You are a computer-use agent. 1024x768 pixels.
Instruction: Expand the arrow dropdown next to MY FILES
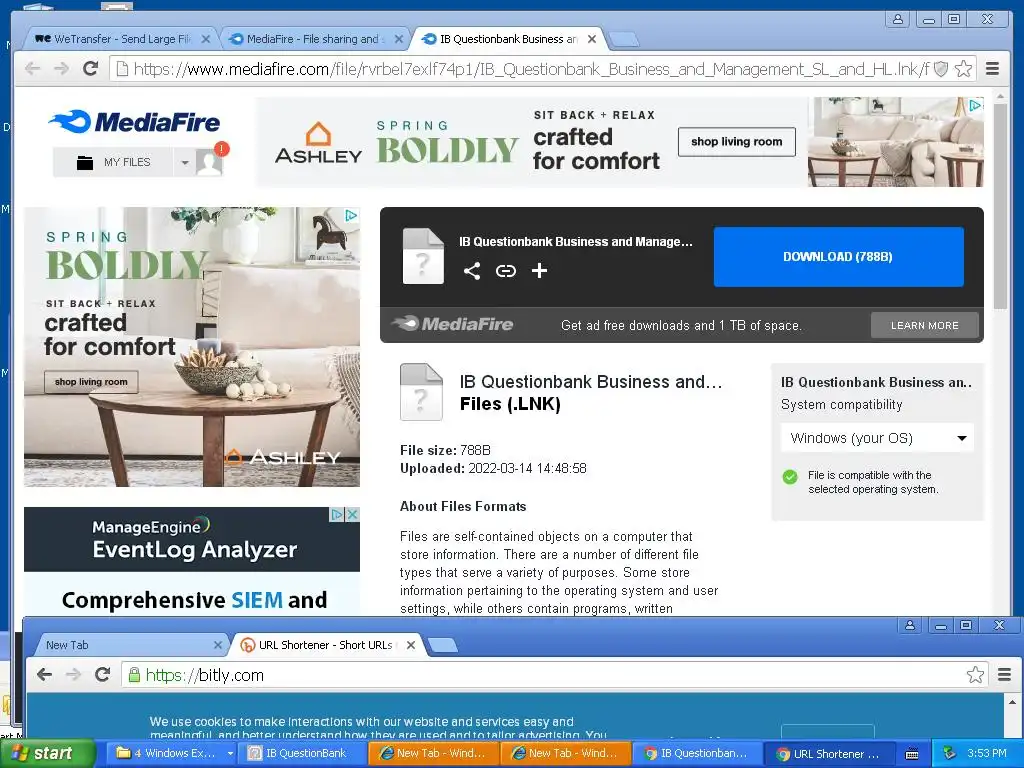tap(185, 162)
